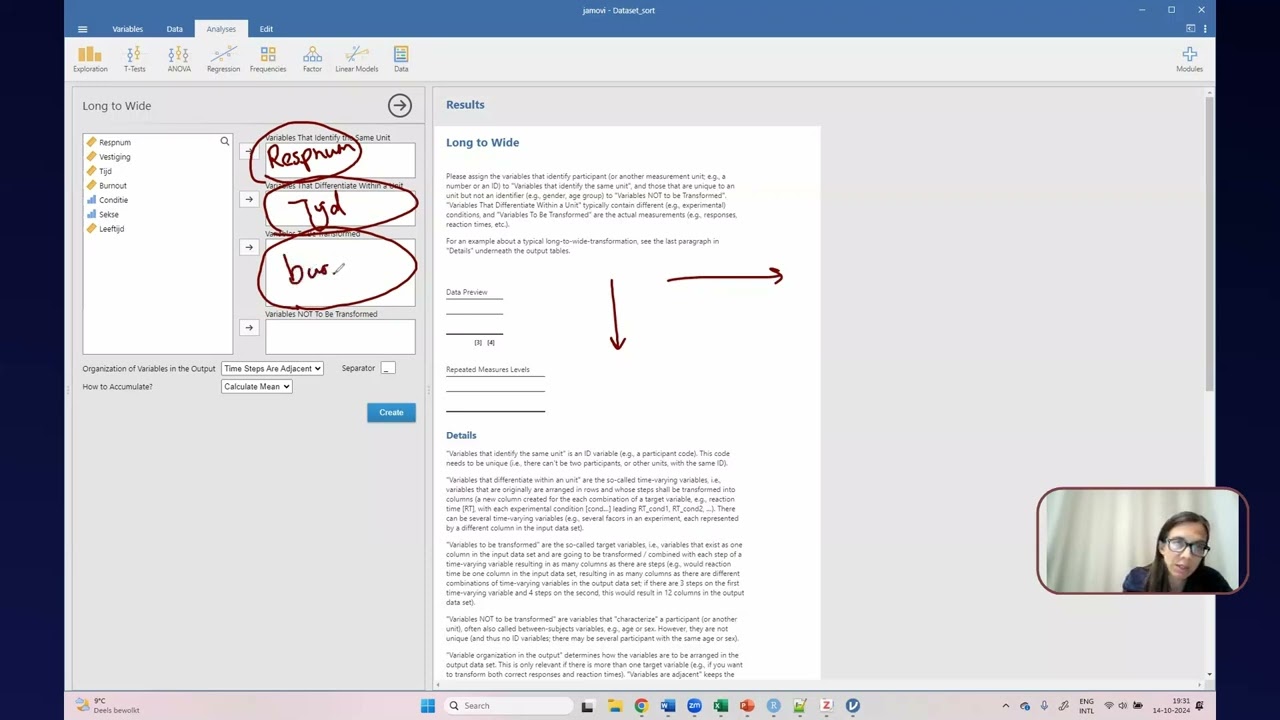
Task: Open the Data module menu in ribbon
Action: (x=401, y=59)
